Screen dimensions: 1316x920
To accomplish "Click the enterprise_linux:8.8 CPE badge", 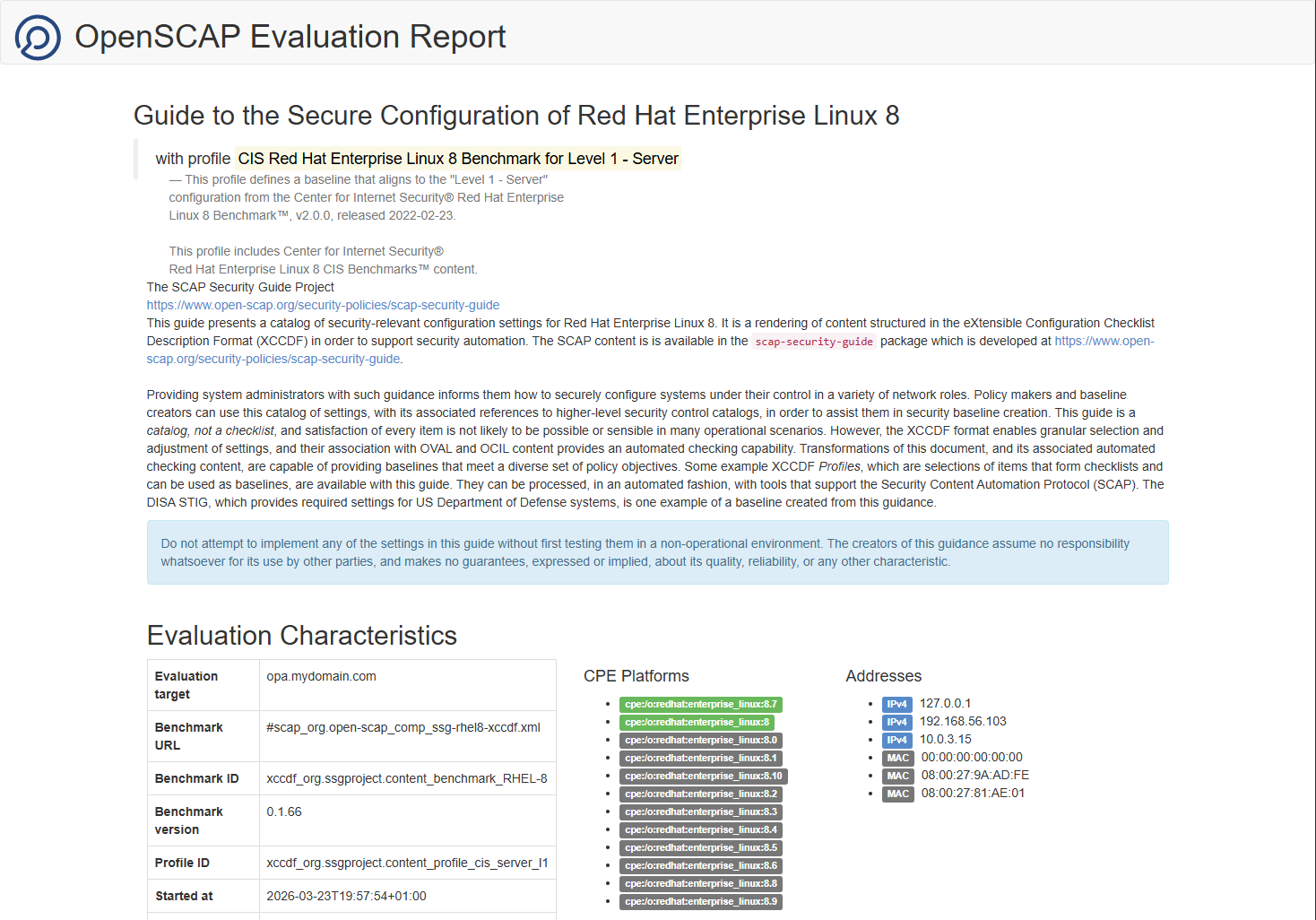I will [x=701, y=883].
